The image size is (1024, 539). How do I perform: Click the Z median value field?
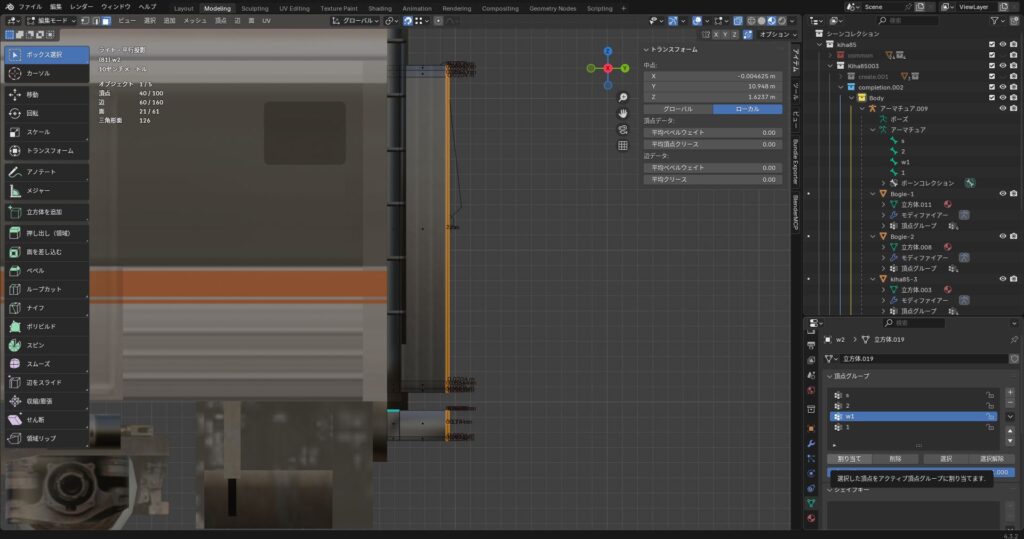point(713,98)
